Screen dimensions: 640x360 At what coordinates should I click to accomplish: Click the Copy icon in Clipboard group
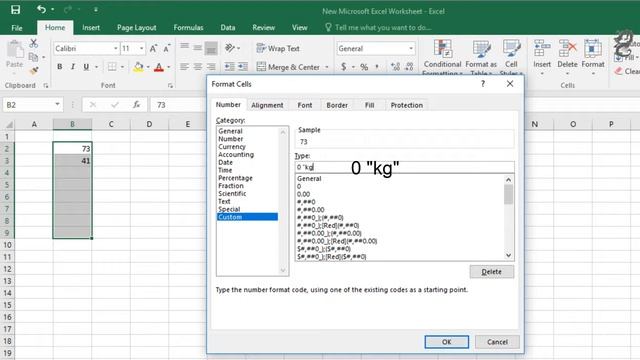click(34, 57)
